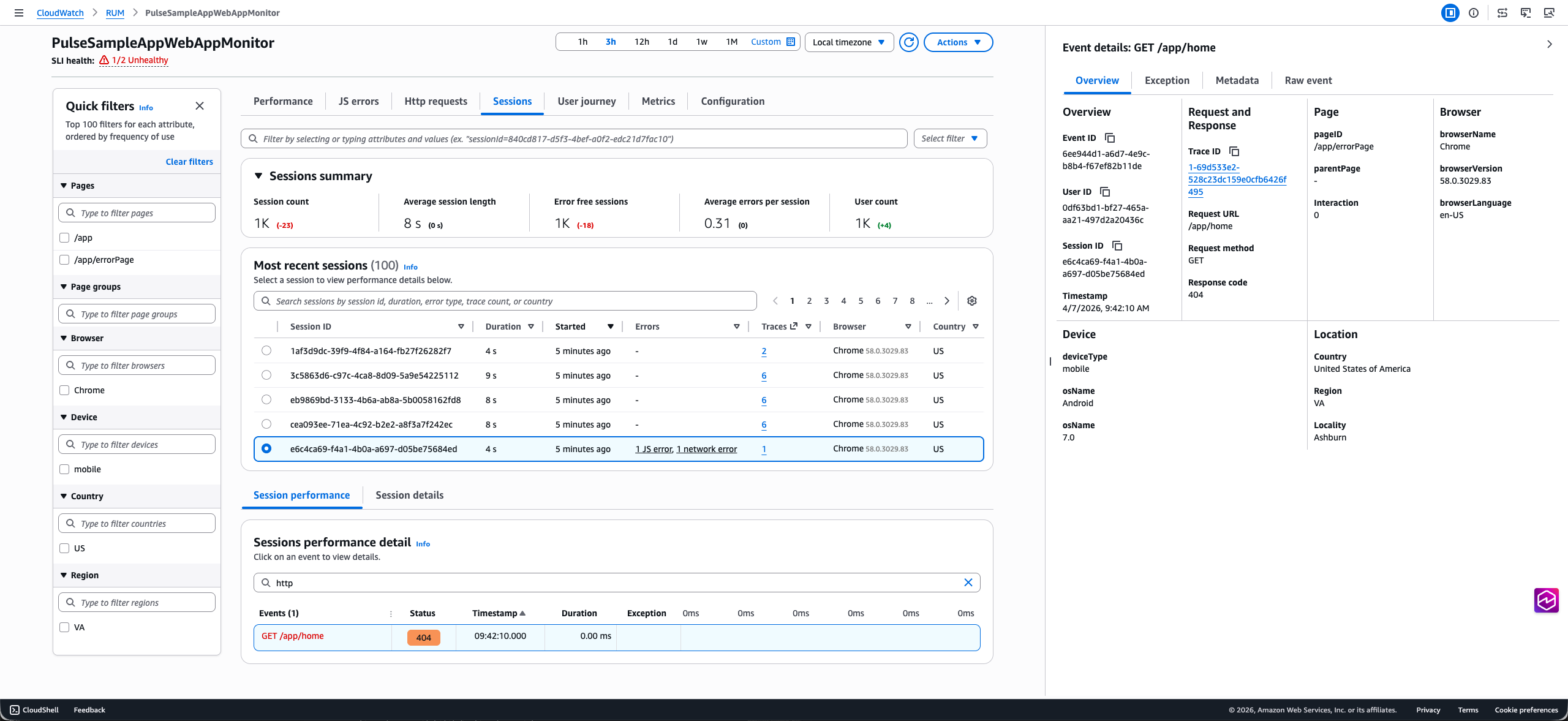Open the header settings sliders icon
The width and height of the screenshot is (1568, 721).
click(x=1502, y=13)
